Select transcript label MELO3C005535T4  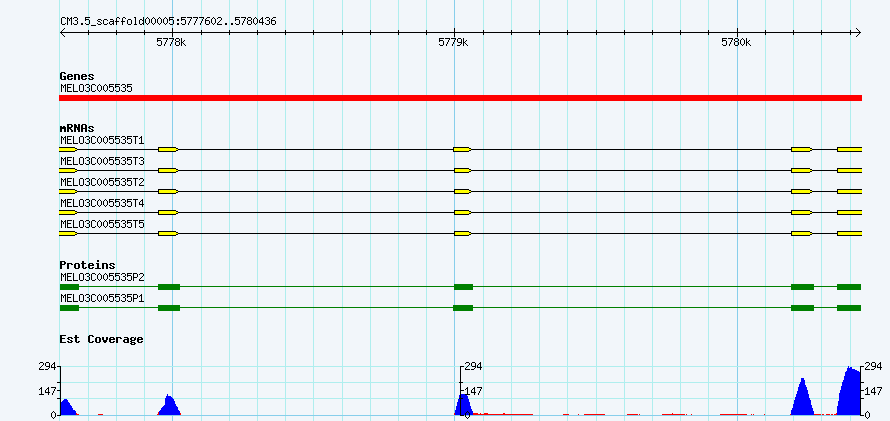pyautogui.click(x=102, y=203)
